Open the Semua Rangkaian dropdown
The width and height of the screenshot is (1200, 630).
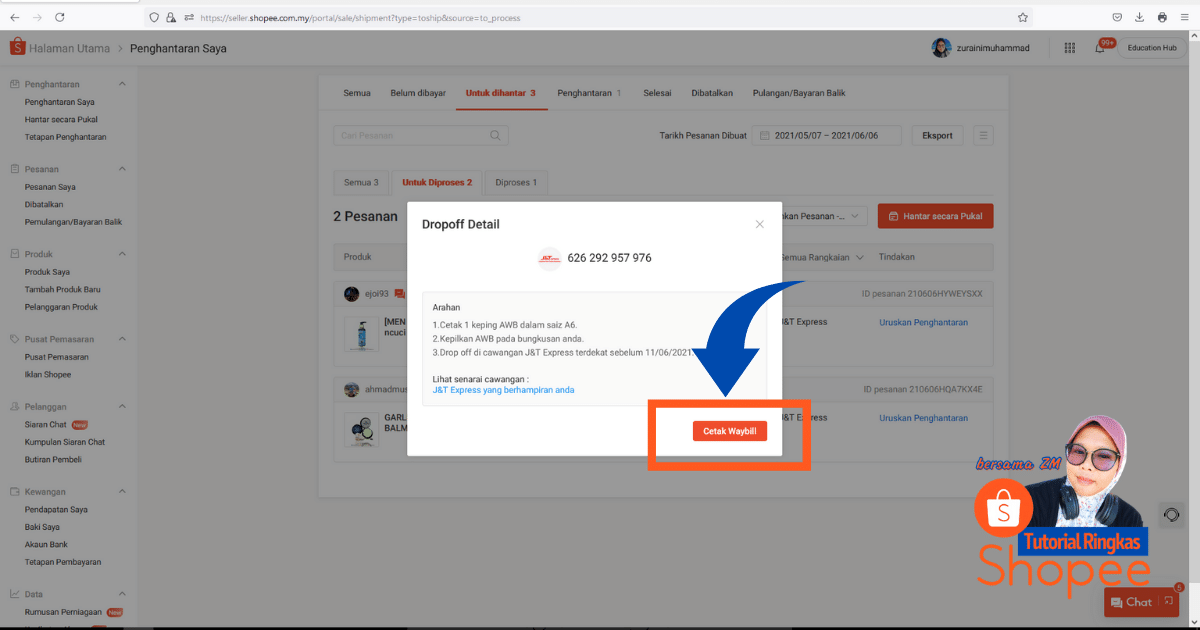(x=822, y=257)
